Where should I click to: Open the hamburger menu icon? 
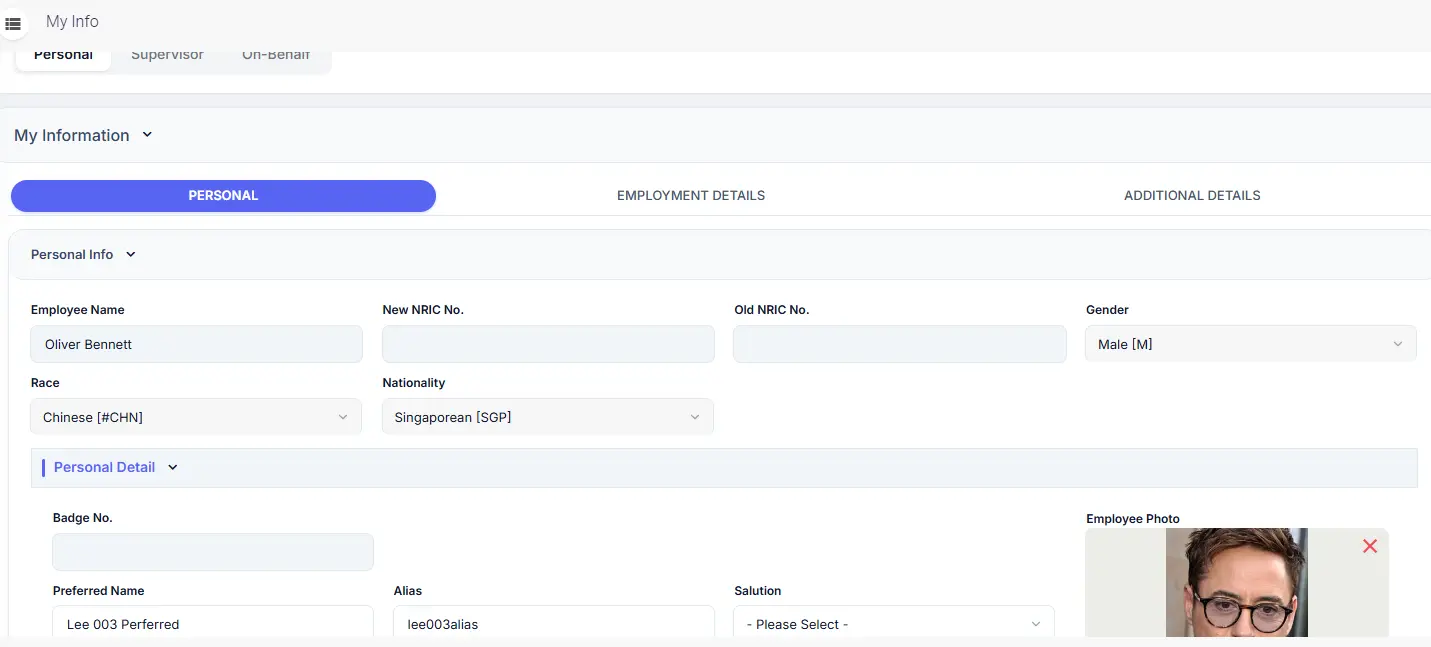point(13,22)
